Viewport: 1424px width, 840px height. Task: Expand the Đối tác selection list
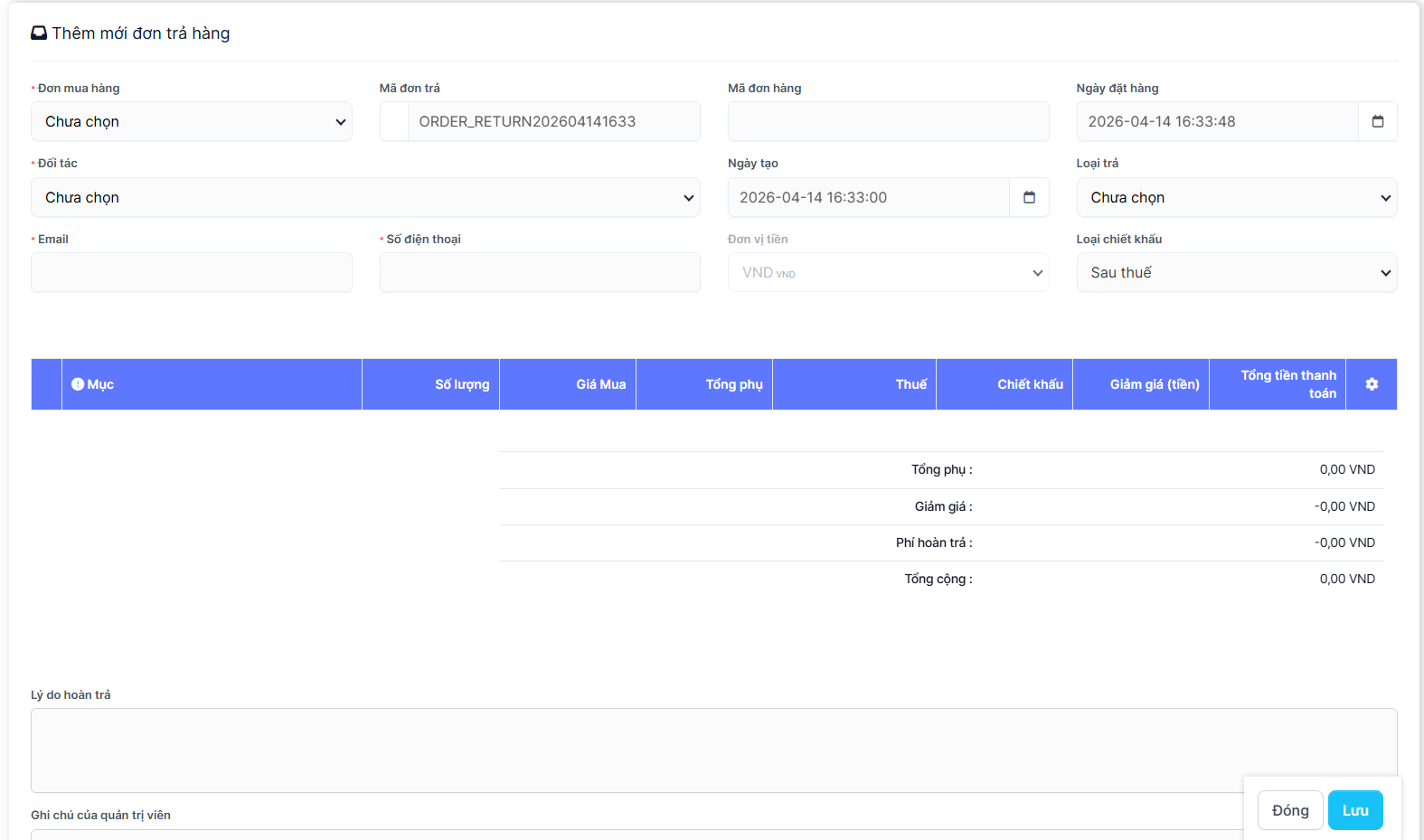pyautogui.click(x=365, y=197)
